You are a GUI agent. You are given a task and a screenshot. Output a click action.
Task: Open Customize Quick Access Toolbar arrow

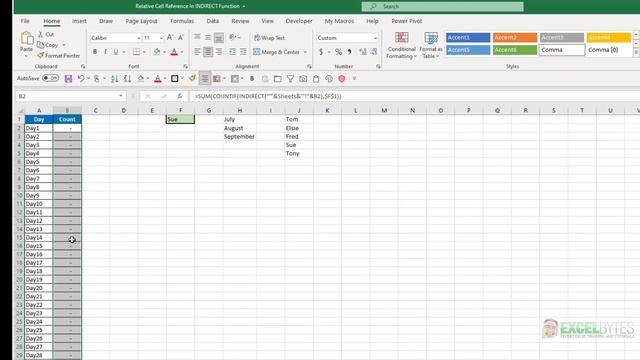(354, 78)
